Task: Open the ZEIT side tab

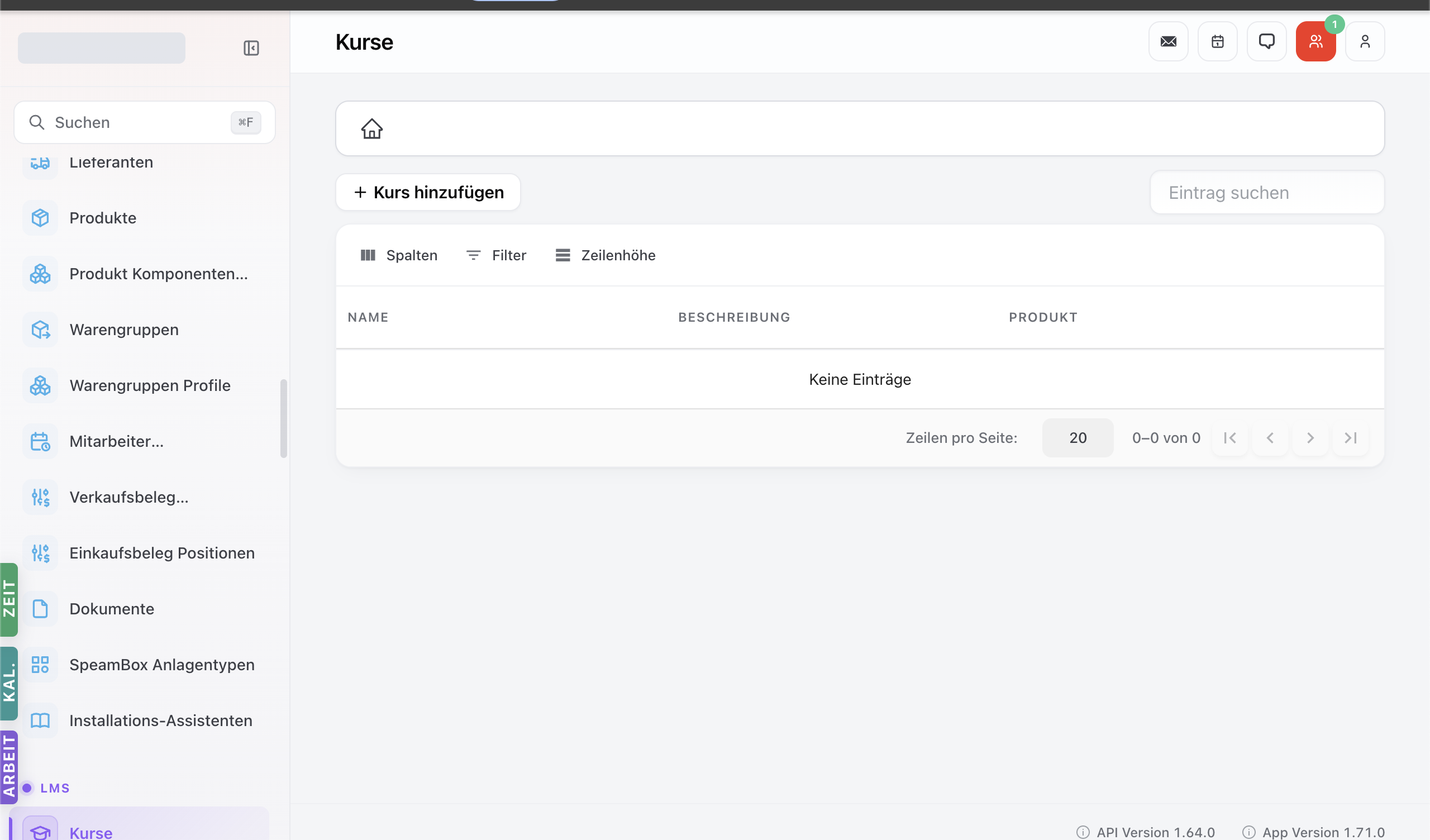Action: click(9, 599)
